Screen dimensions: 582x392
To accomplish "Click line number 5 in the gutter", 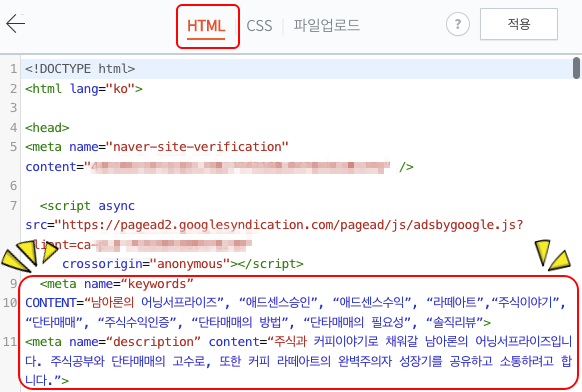I will pyautogui.click(x=13, y=147).
